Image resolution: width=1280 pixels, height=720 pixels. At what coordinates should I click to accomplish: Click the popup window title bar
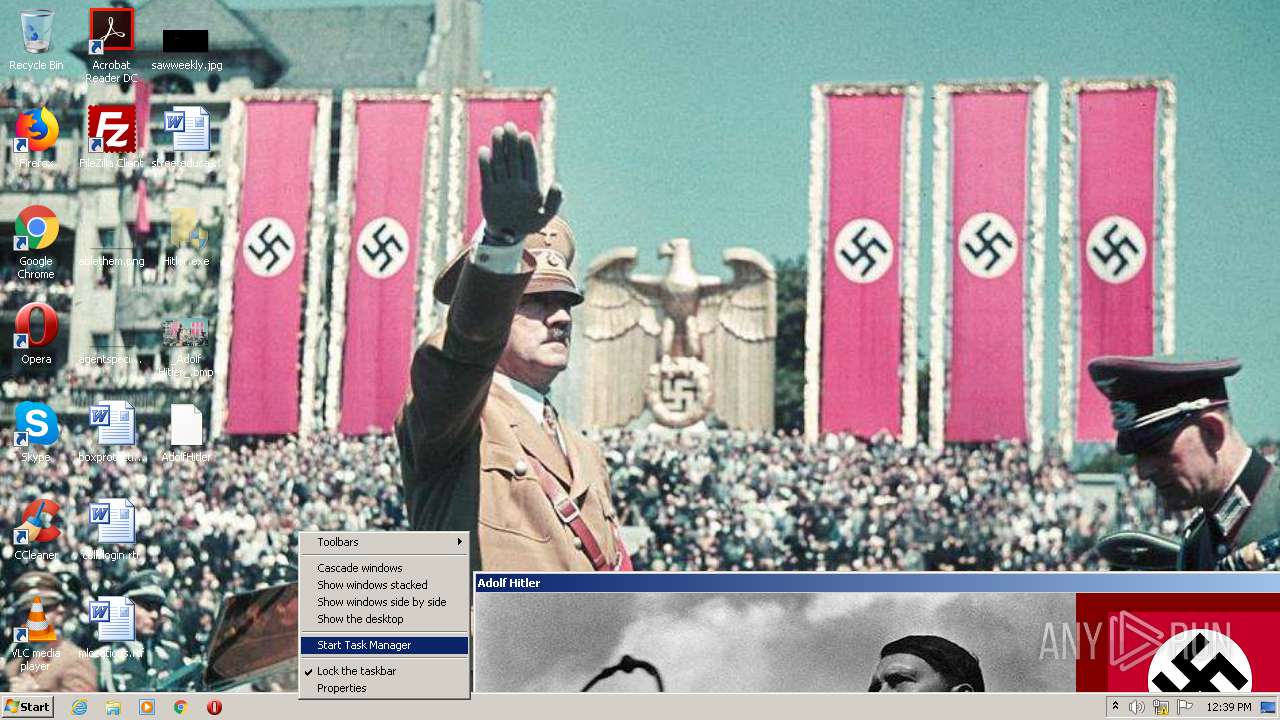[877, 583]
